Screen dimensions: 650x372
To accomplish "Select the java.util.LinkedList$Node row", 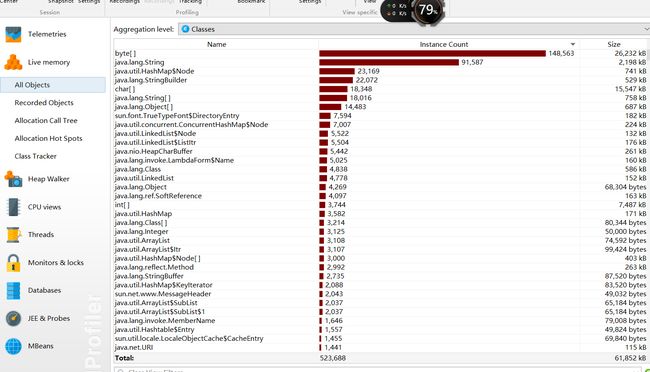I will 381,134.
